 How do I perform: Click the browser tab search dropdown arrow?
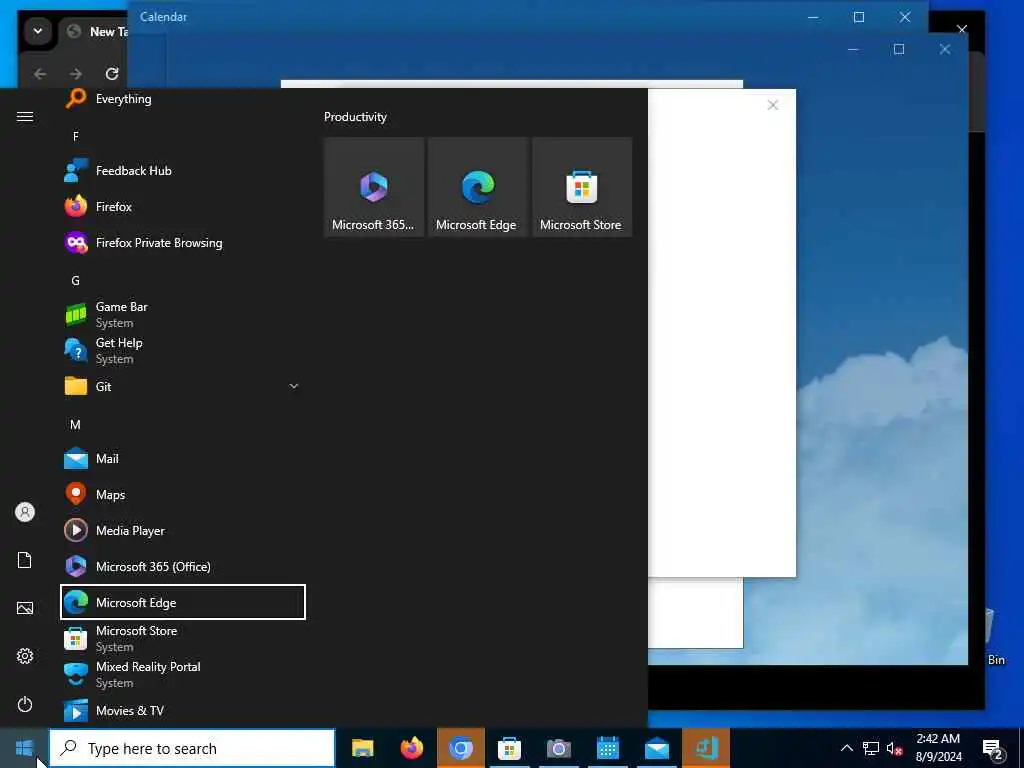pos(38,31)
